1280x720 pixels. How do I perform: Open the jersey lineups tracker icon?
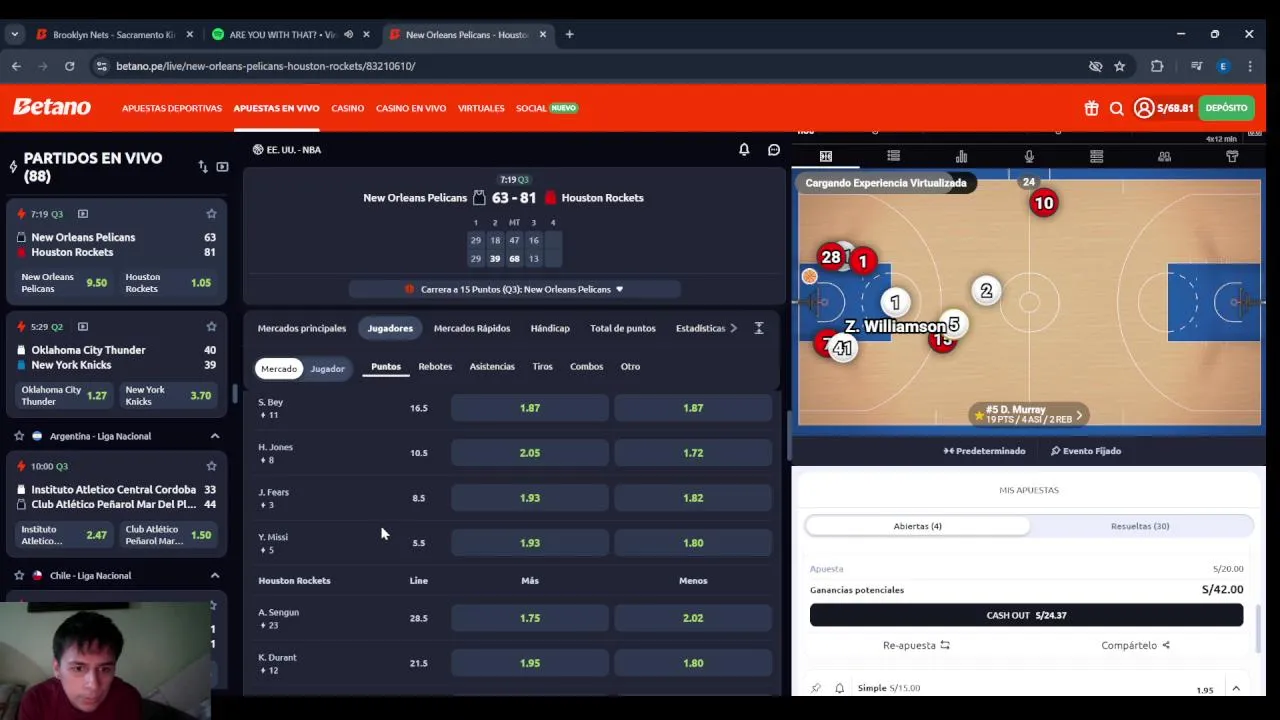[1232, 156]
